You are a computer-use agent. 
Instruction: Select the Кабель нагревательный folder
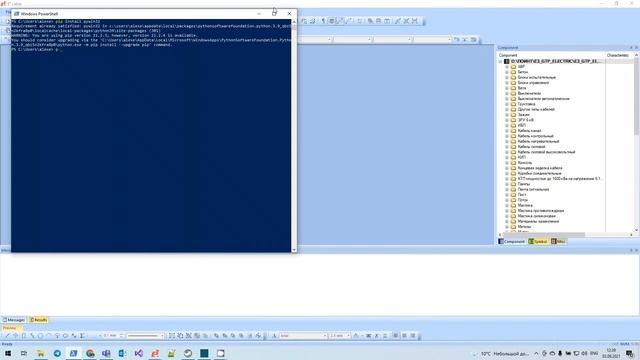click(x=538, y=141)
